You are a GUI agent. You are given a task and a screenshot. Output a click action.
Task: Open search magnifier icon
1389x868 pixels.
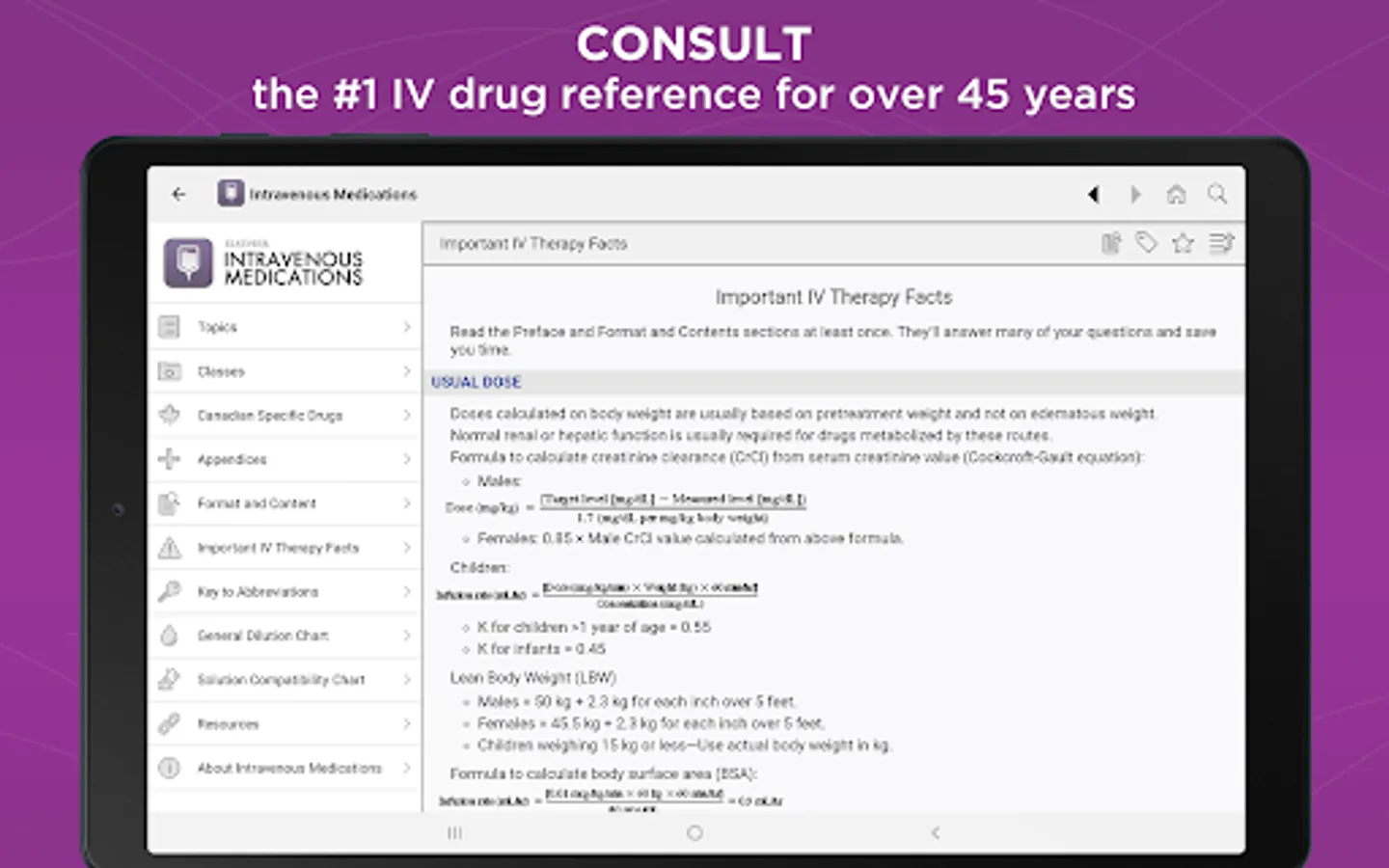point(1217,194)
